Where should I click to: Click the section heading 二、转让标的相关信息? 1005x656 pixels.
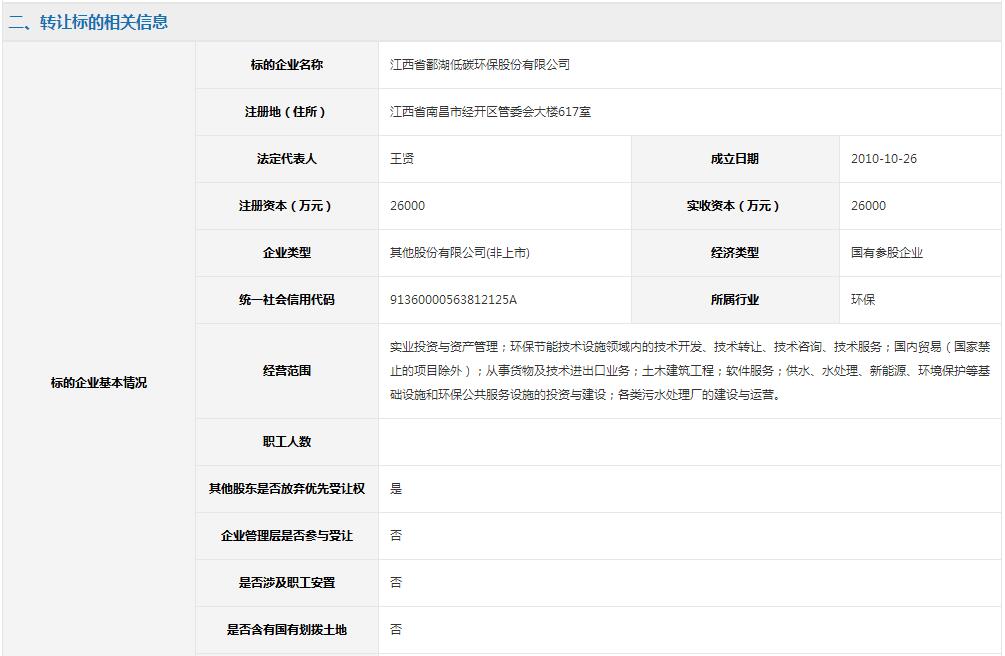pyautogui.click(x=88, y=22)
